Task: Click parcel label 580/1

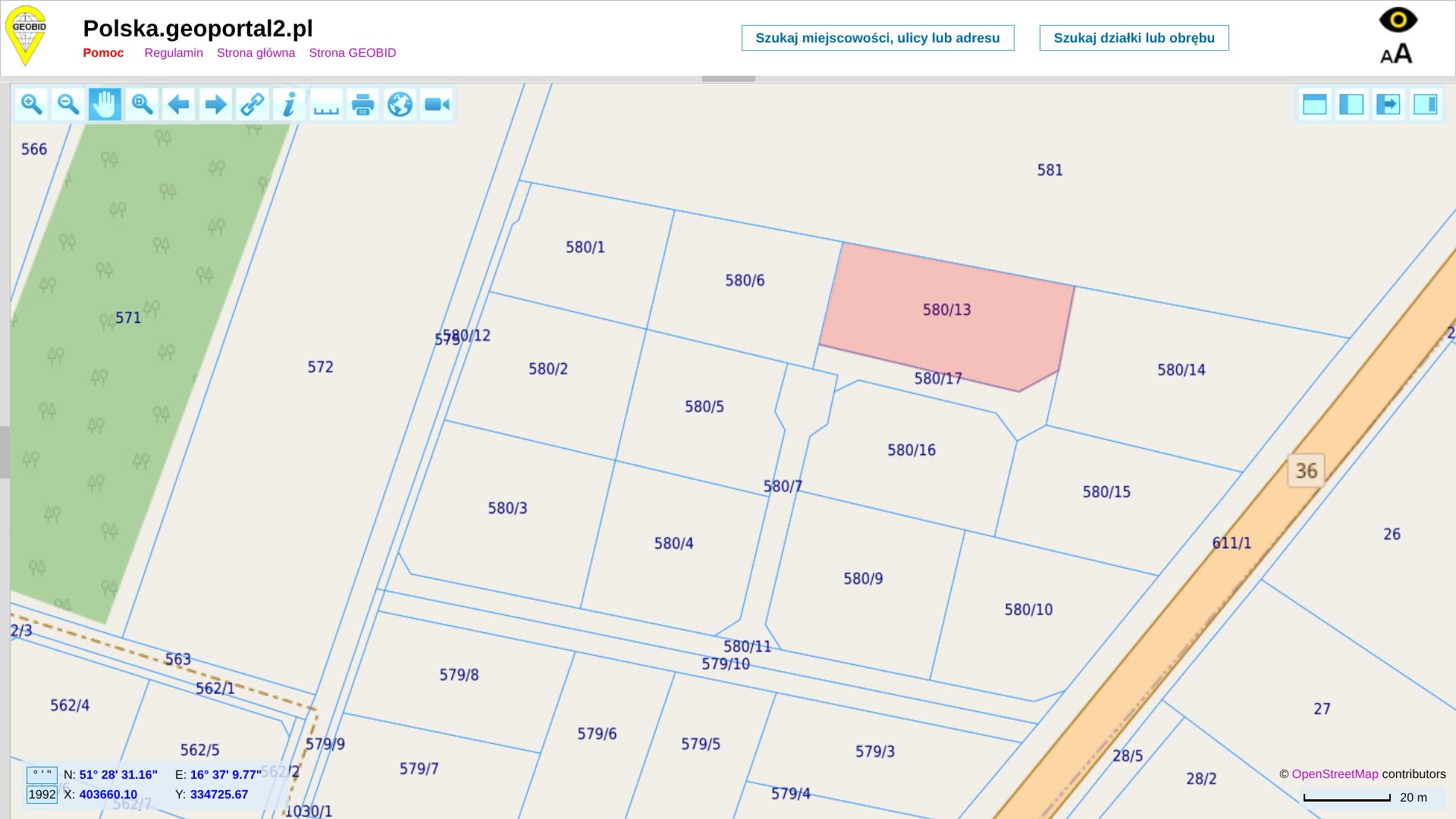Action: point(585,247)
